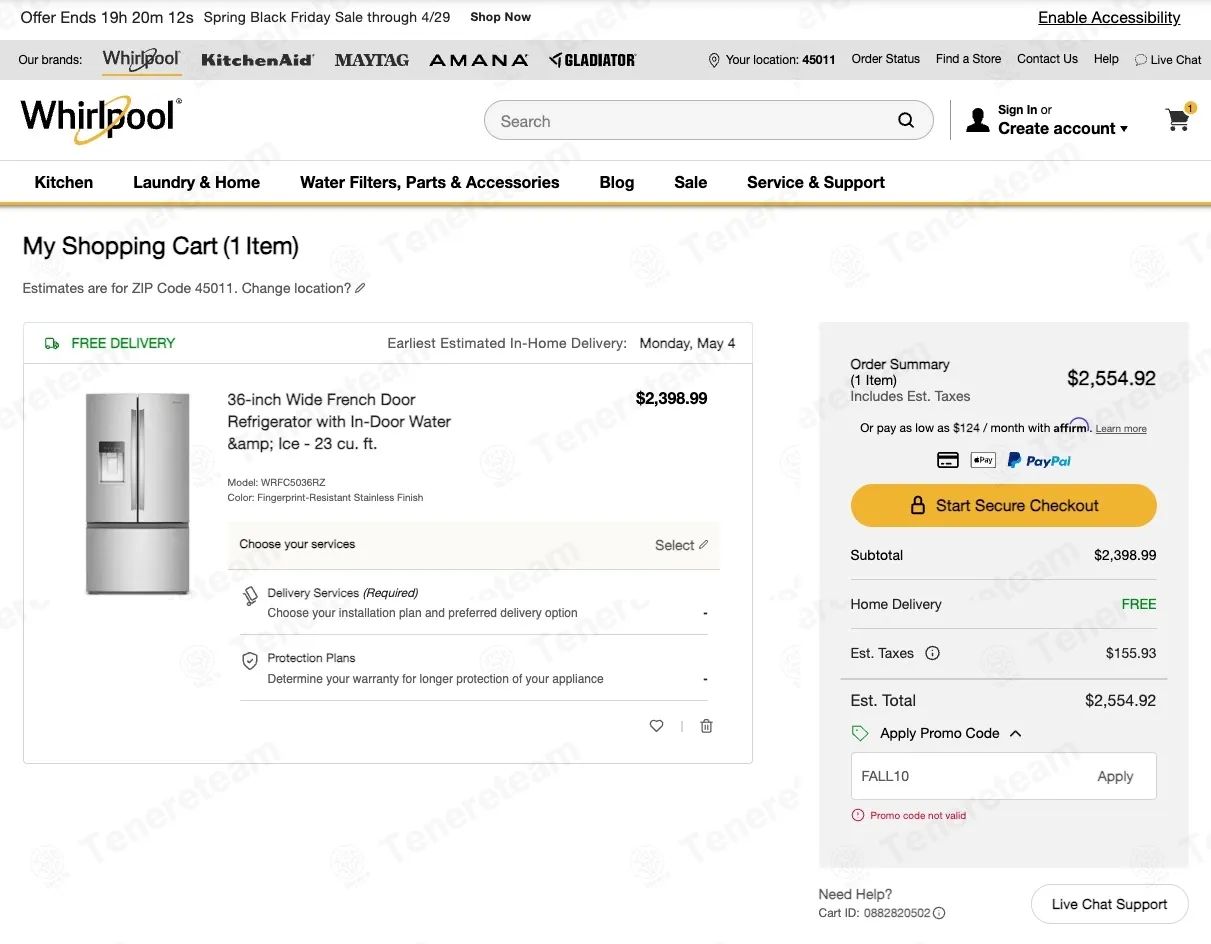1211x944 pixels.
Task: Click the Model: WRFC5036RZ text
Action: click(276, 482)
